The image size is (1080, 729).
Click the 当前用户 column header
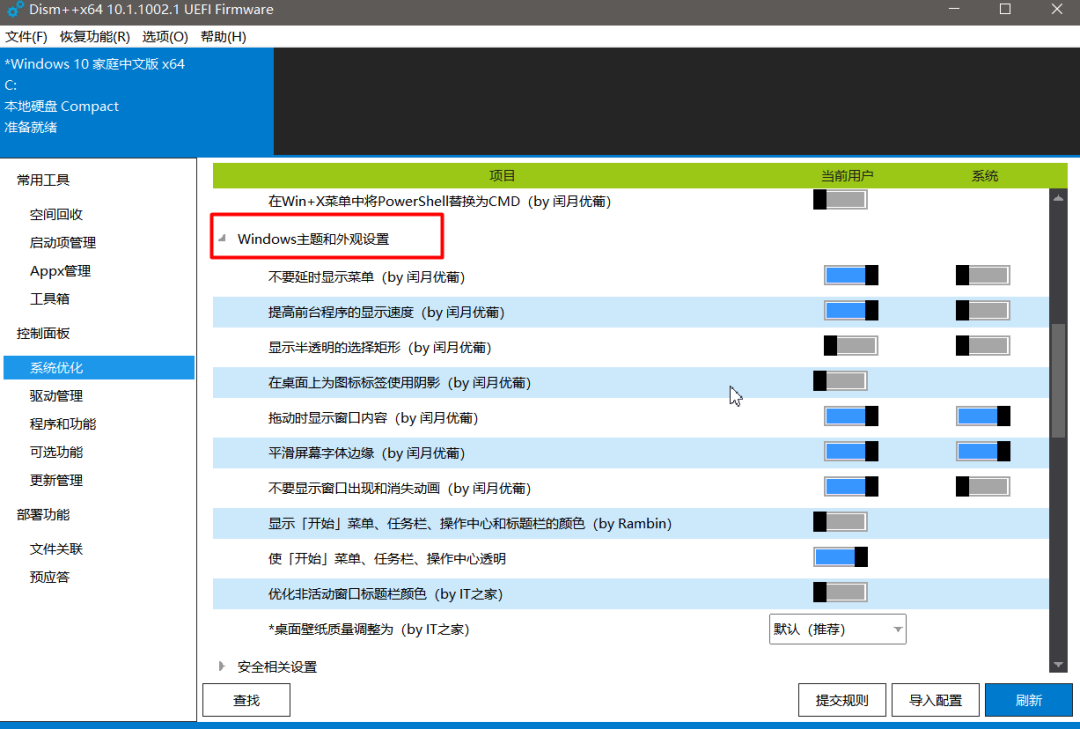847,176
